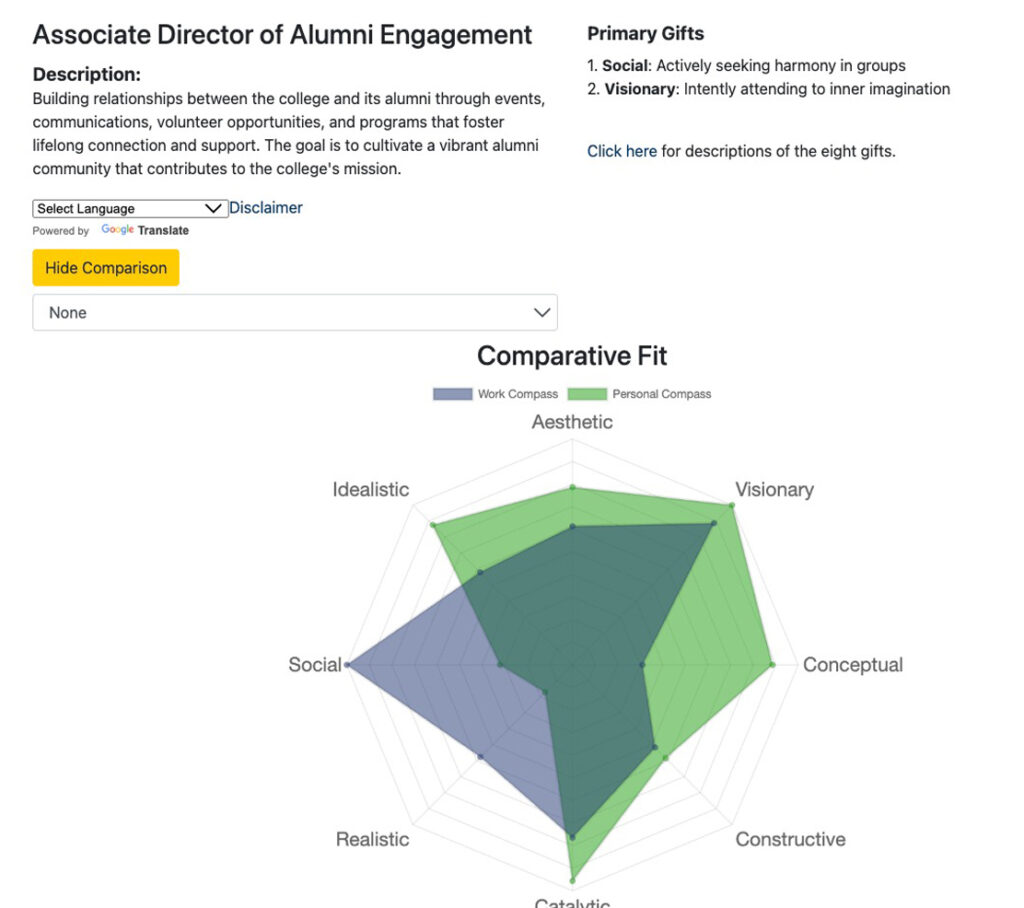Click the Comparative Fit chart title

click(x=572, y=356)
